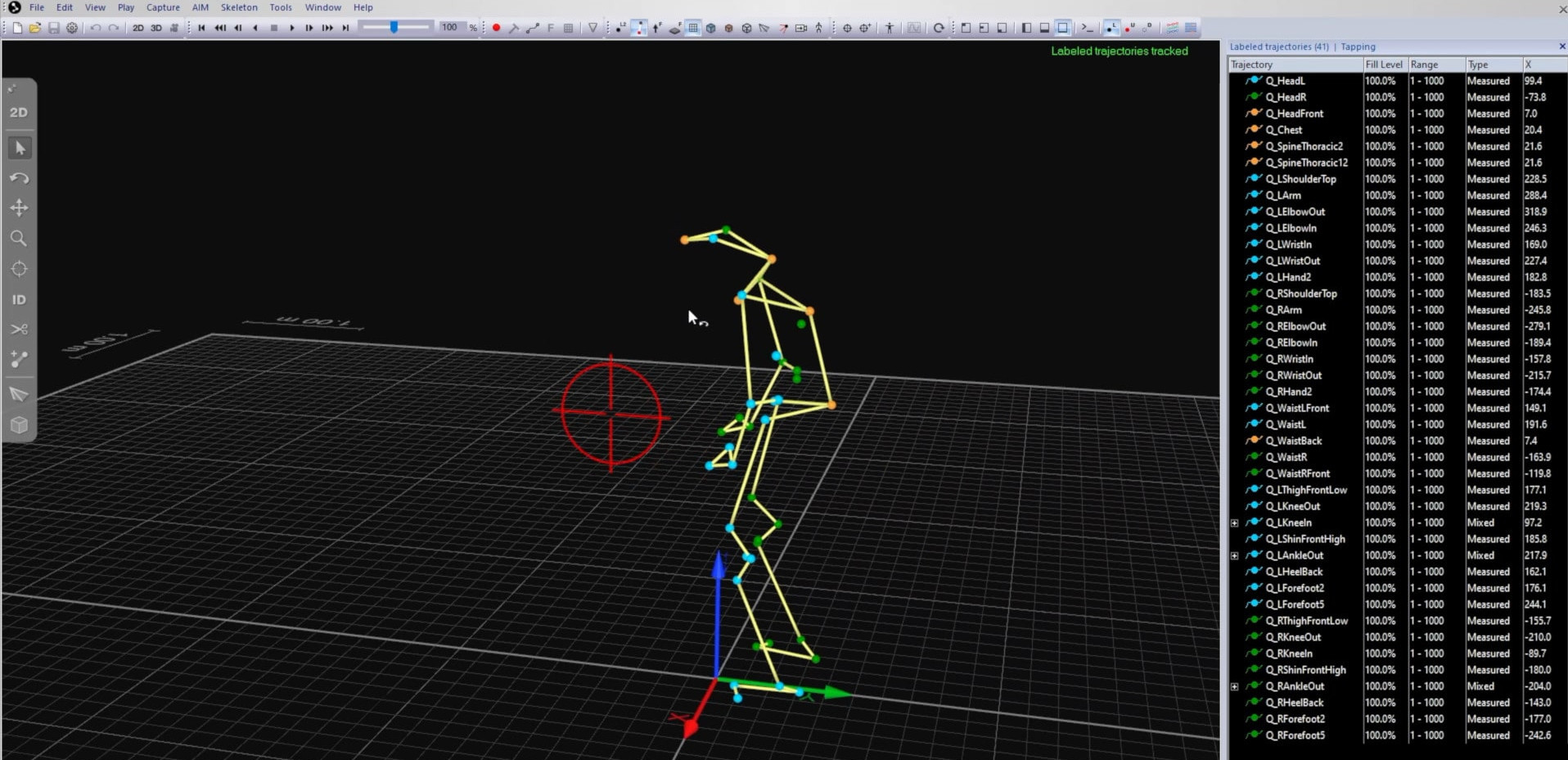Click the playback speed 100 percent field
Screen dimensions: 1568x760
tap(449, 27)
